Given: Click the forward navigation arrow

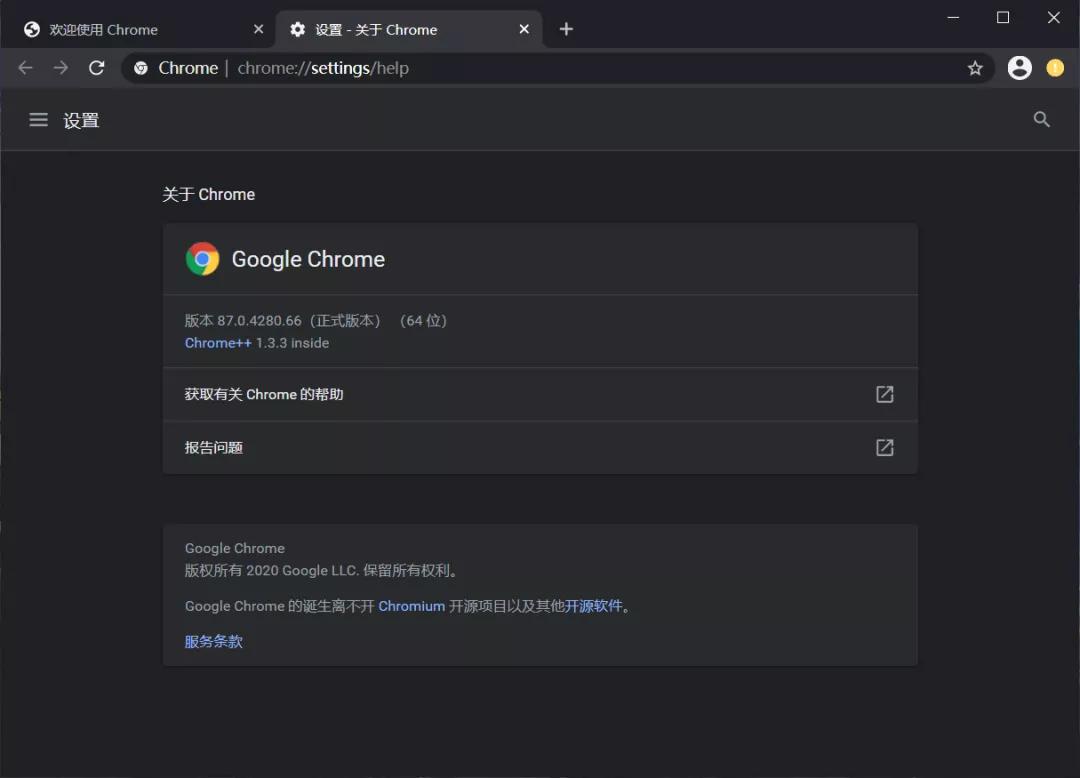Looking at the screenshot, I should (x=60, y=67).
